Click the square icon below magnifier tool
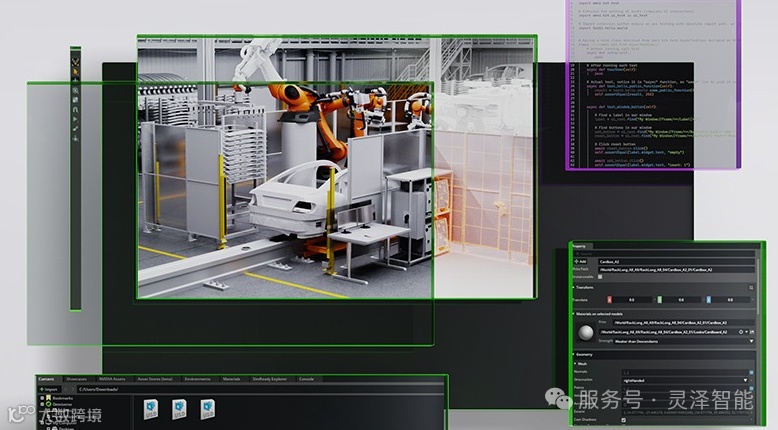The width and height of the screenshot is (778, 430). coord(75,100)
